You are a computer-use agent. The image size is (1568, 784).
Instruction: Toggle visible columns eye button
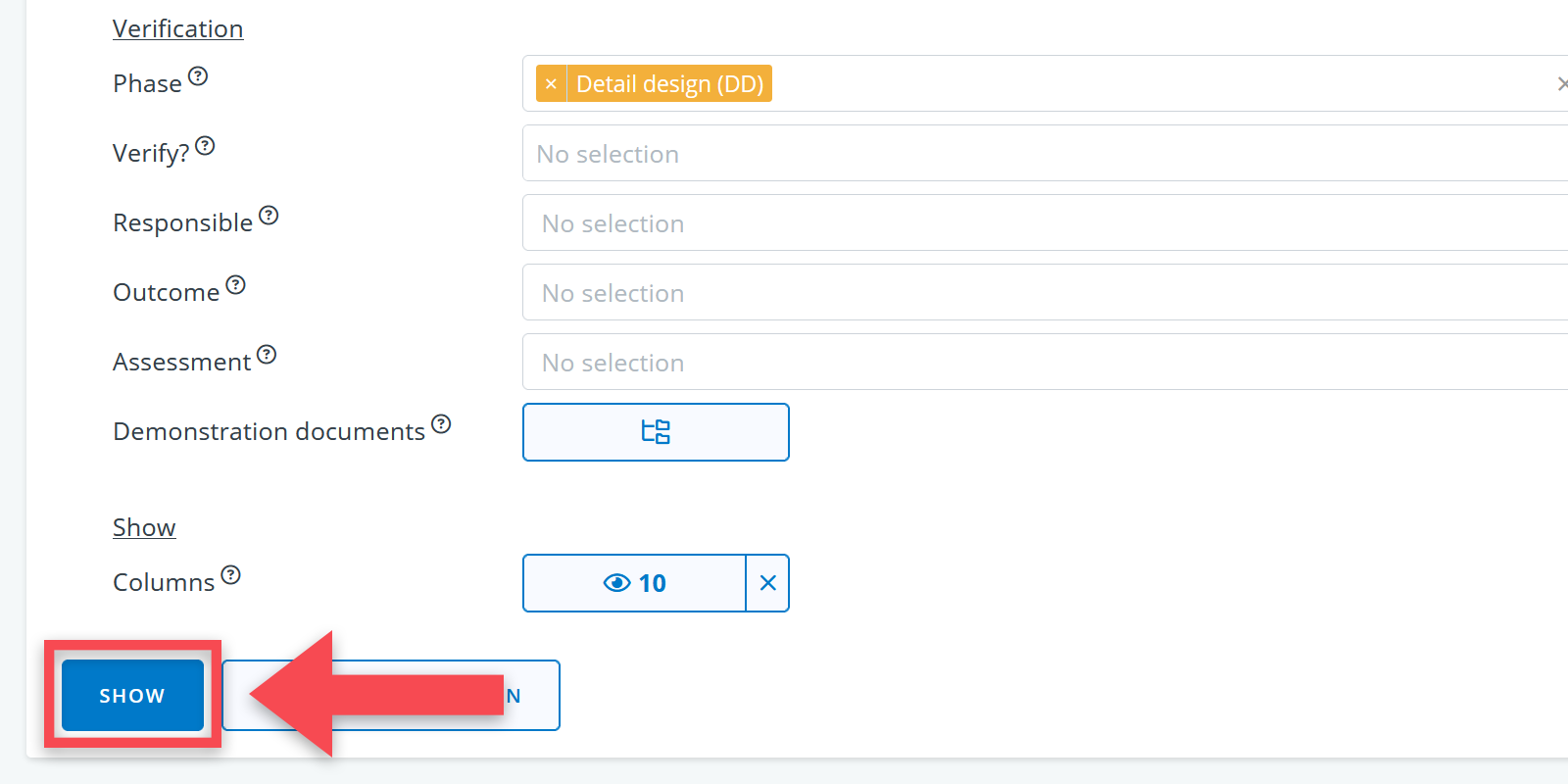click(x=634, y=583)
